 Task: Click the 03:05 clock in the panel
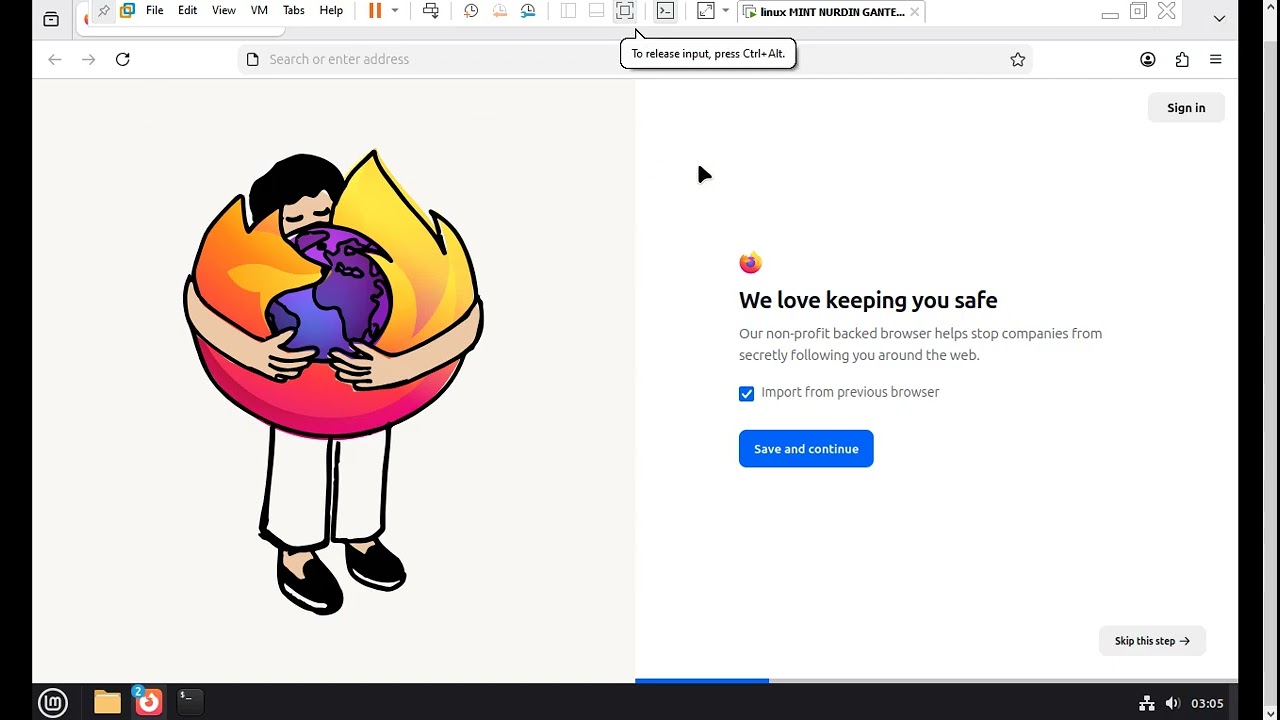(x=1207, y=704)
